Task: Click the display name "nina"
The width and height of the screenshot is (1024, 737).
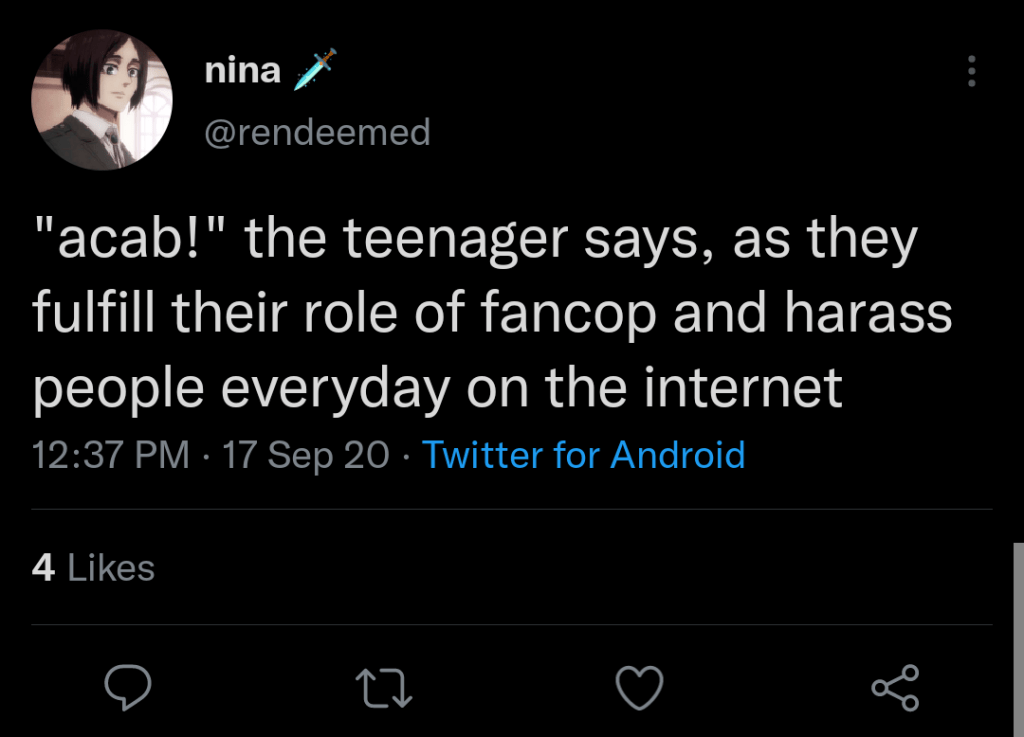Action: pyautogui.click(x=242, y=71)
